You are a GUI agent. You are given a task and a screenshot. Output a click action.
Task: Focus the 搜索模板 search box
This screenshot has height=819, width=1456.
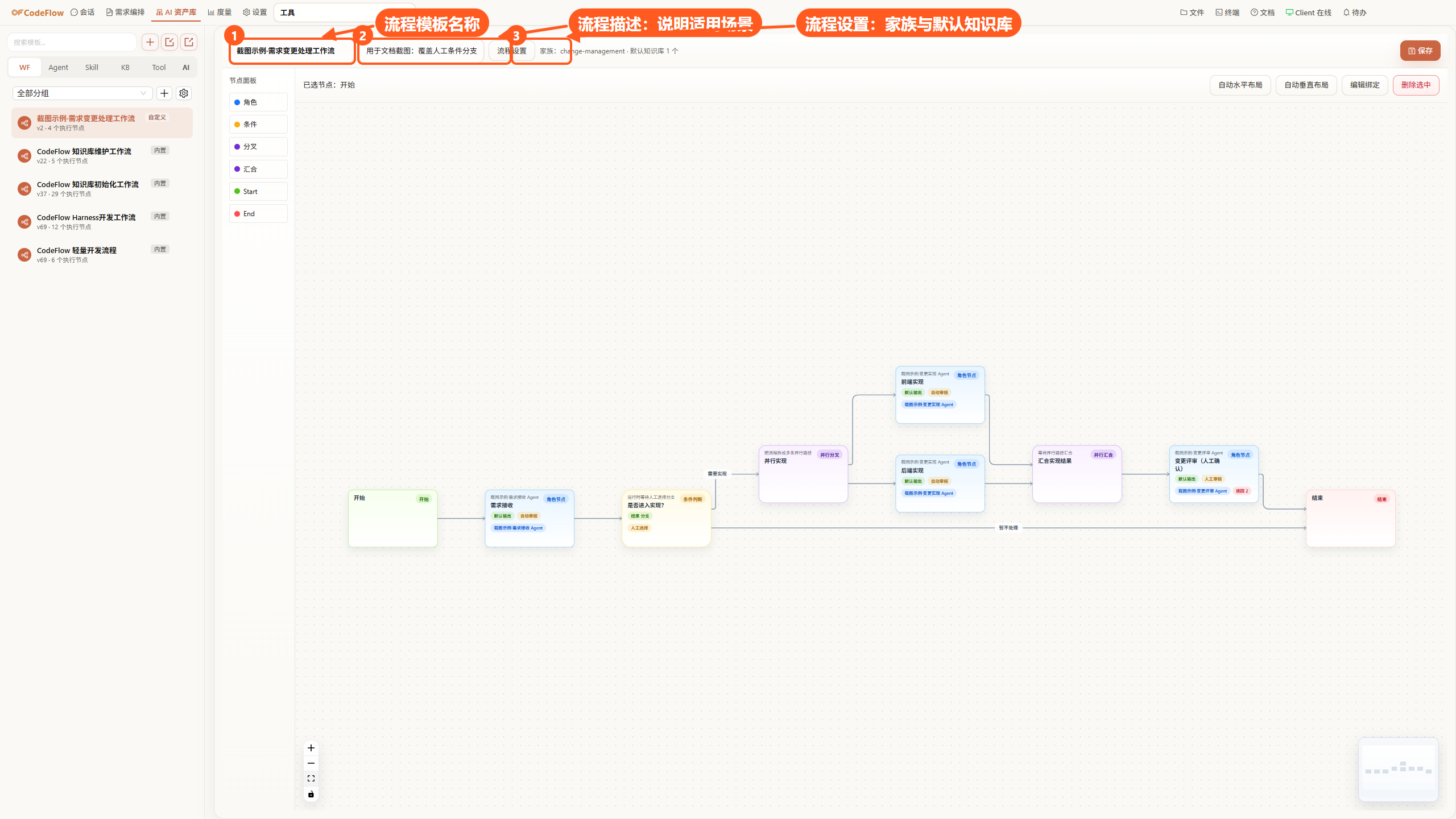(x=72, y=42)
